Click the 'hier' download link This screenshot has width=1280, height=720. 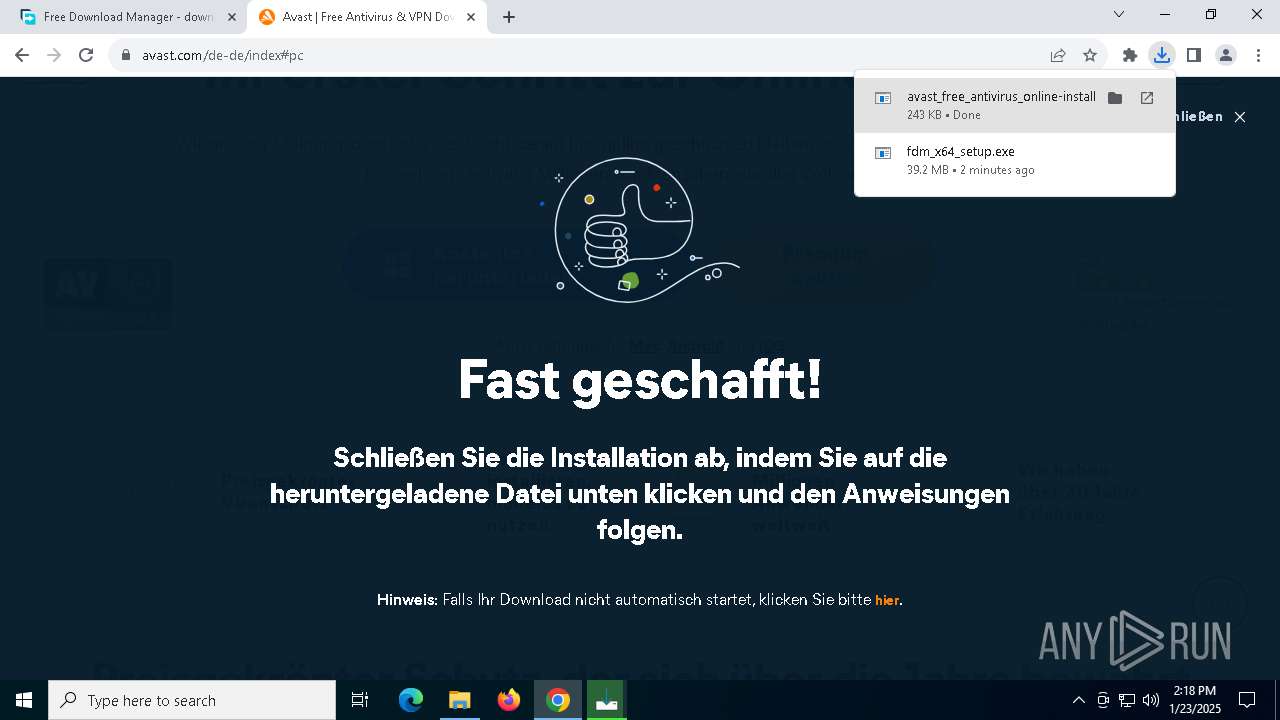pyautogui.click(x=887, y=601)
